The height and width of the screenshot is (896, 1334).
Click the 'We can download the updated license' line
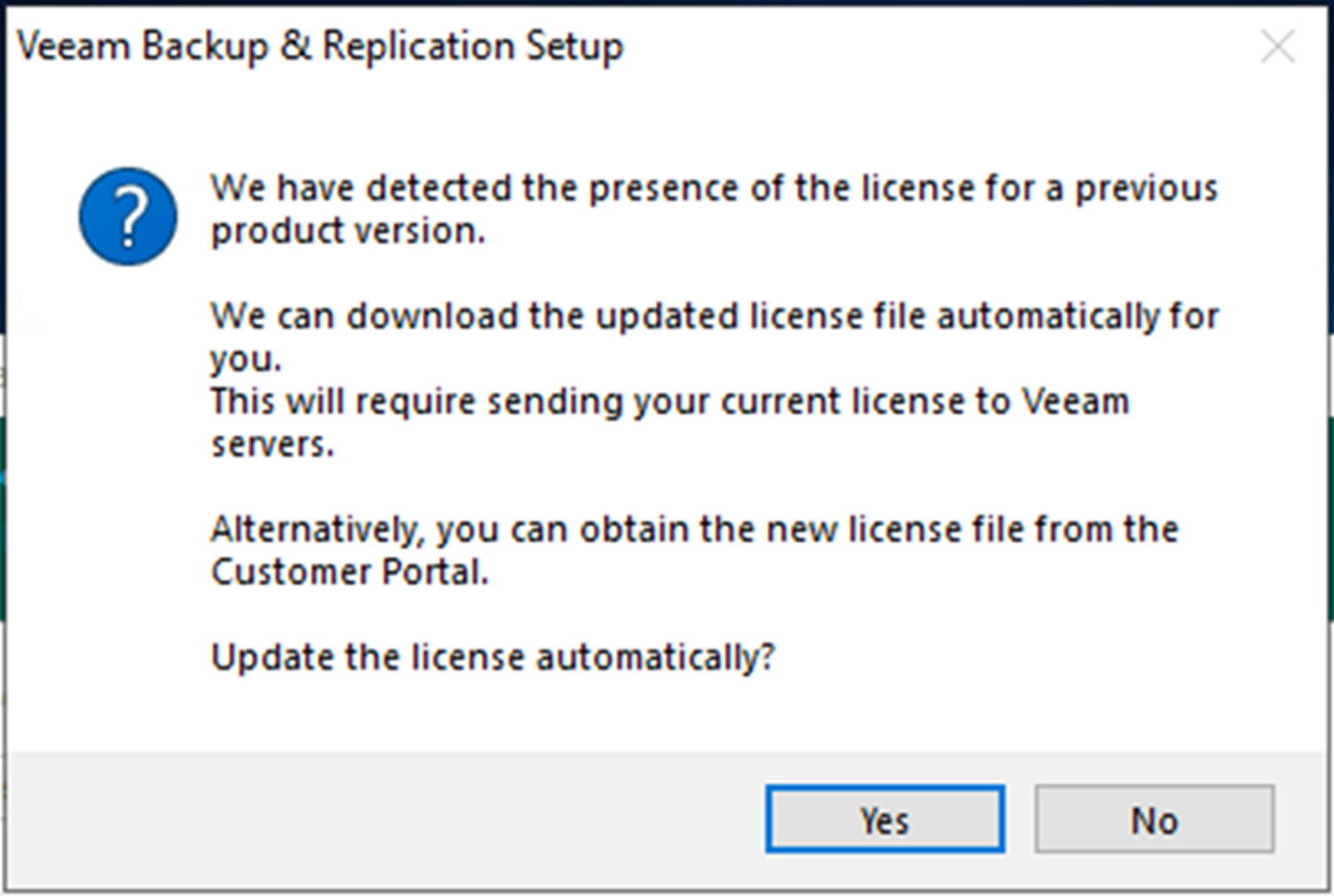pos(714,316)
